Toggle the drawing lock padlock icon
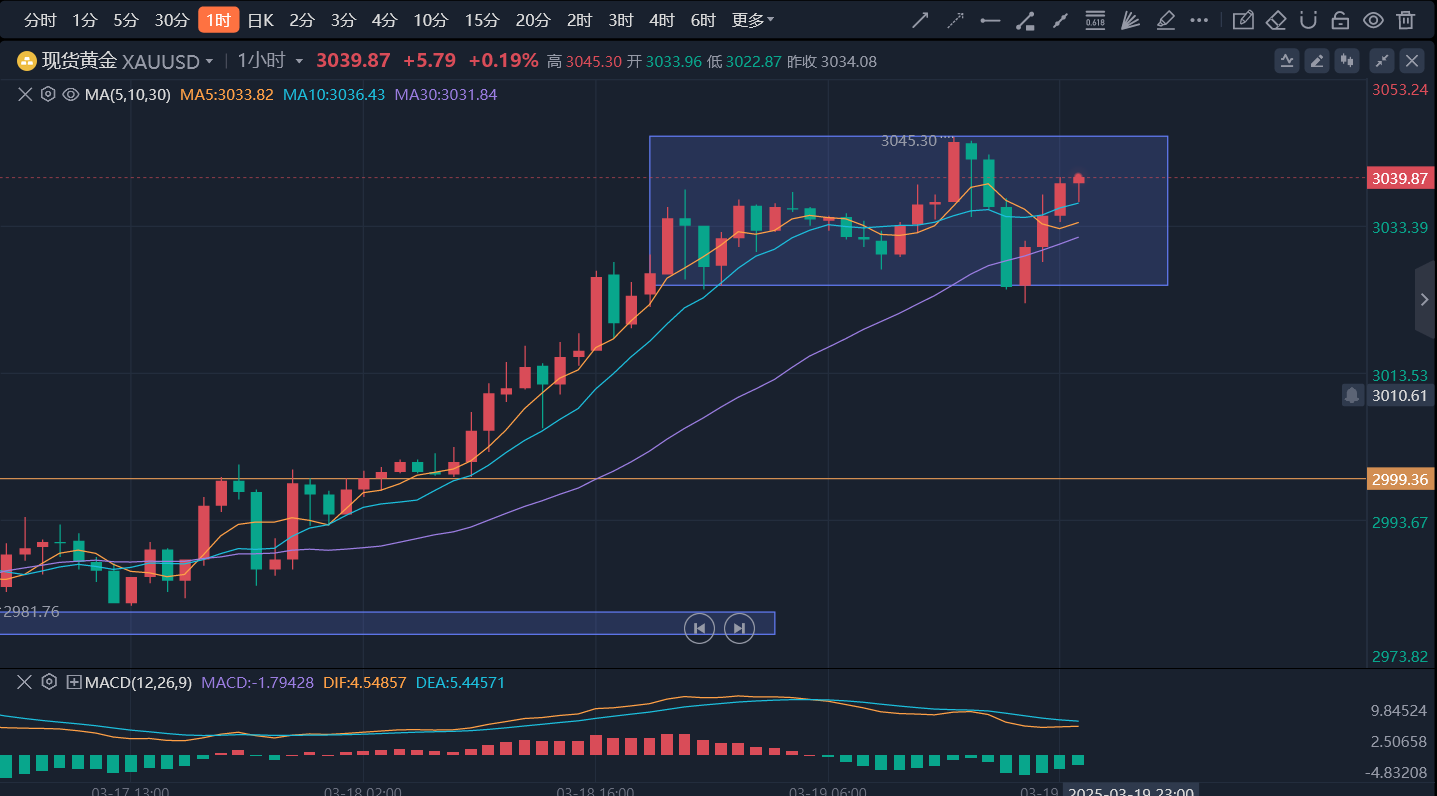This screenshot has height=796, width=1437. pos(1341,20)
